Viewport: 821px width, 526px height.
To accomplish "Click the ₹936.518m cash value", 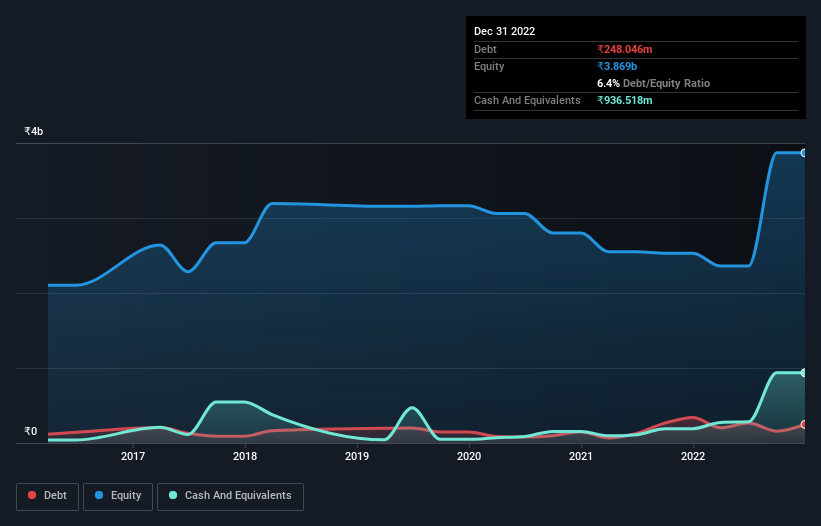I will tap(625, 100).
